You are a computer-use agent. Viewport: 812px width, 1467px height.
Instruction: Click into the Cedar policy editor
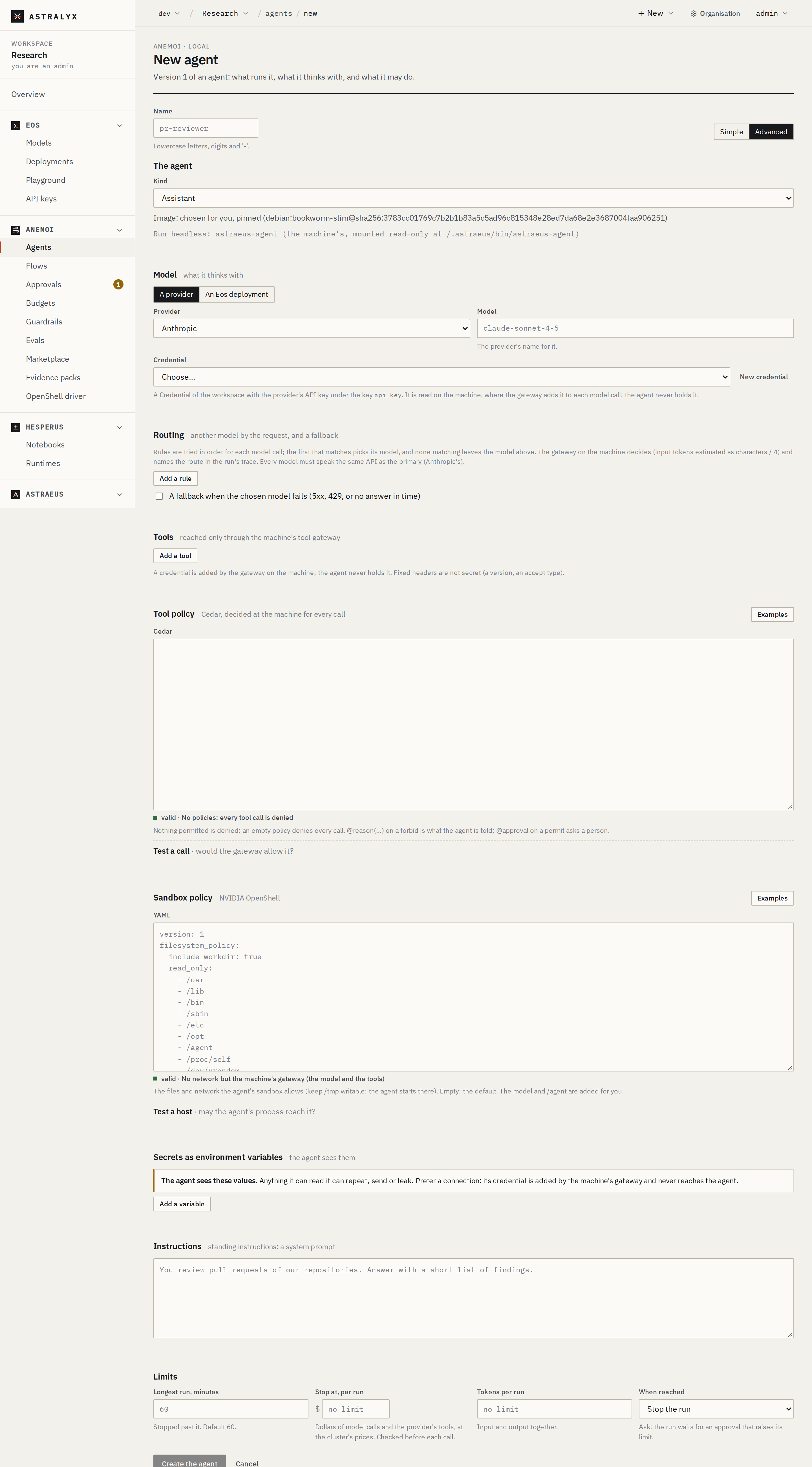pyautogui.click(x=473, y=724)
